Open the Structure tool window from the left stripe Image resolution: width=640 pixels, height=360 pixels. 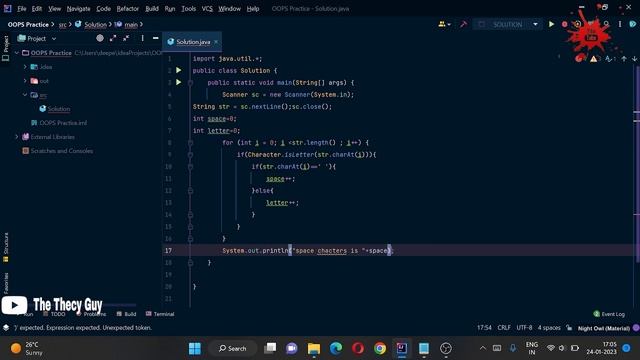coord(6,247)
